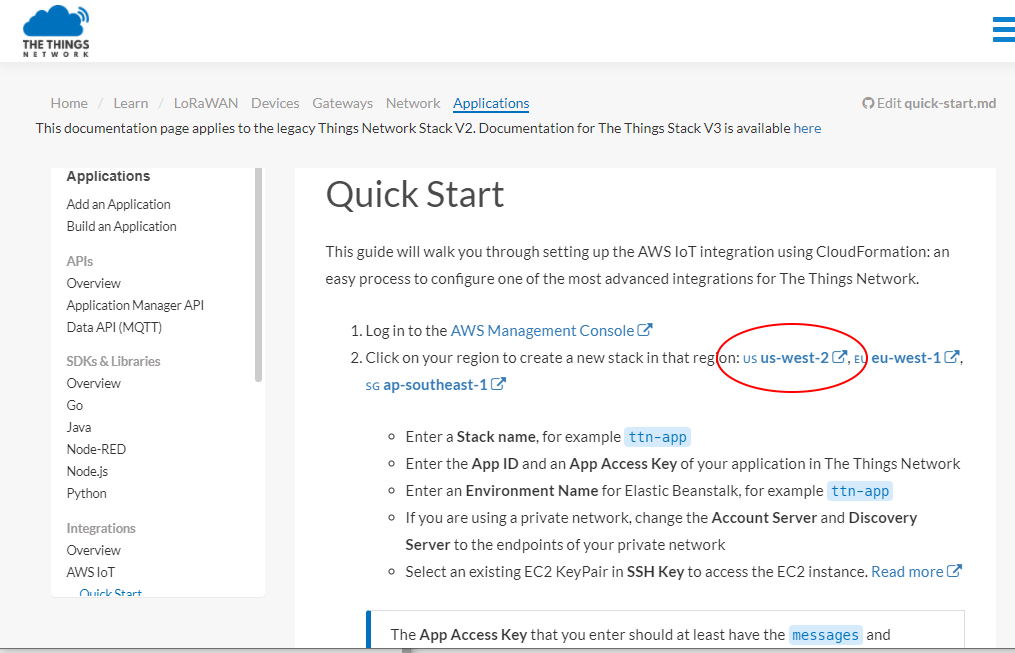Click the APIs sidebar section heading
Viewport: 1015px width, 653px height.
click(x=80, y=261)
